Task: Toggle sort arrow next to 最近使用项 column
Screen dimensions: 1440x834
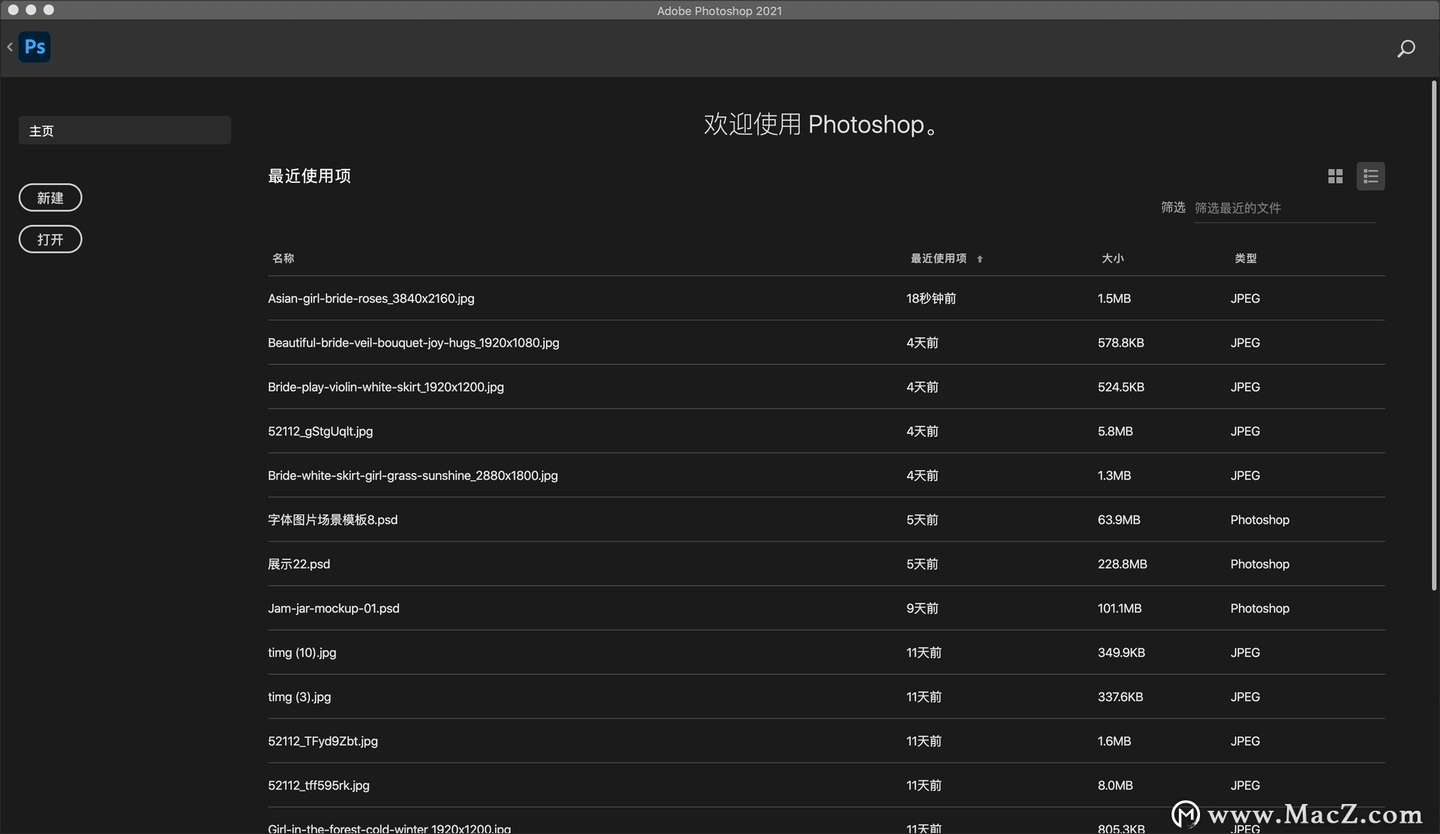Action: pos(980,259)
